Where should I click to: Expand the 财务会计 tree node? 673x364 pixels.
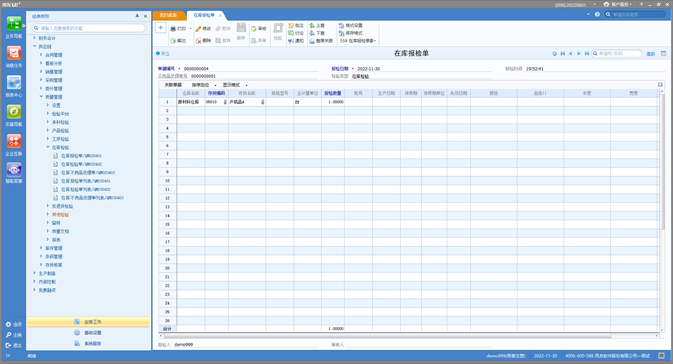coord(35,38)
